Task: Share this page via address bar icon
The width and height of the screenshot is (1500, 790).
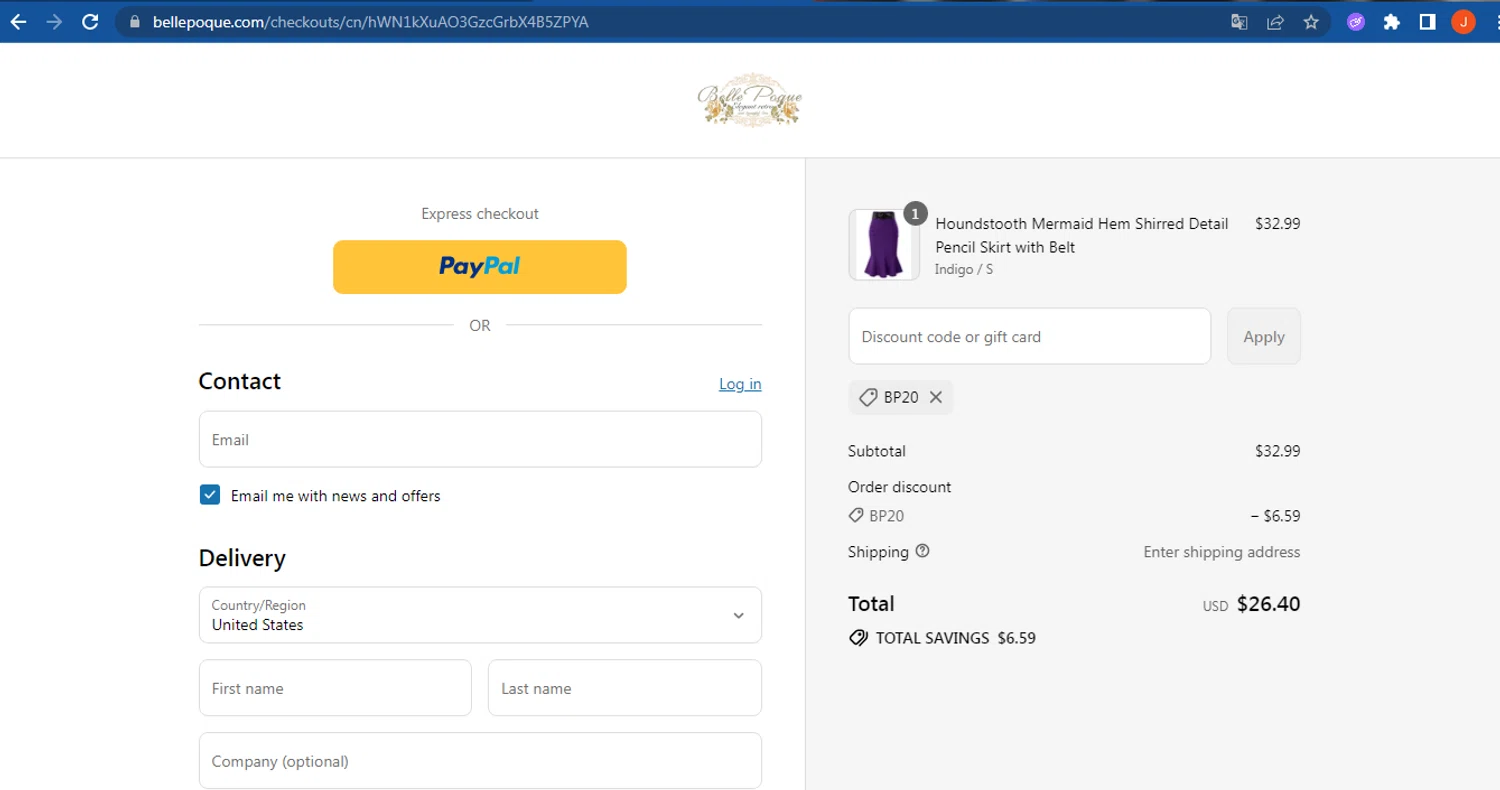Action: 1275,22
